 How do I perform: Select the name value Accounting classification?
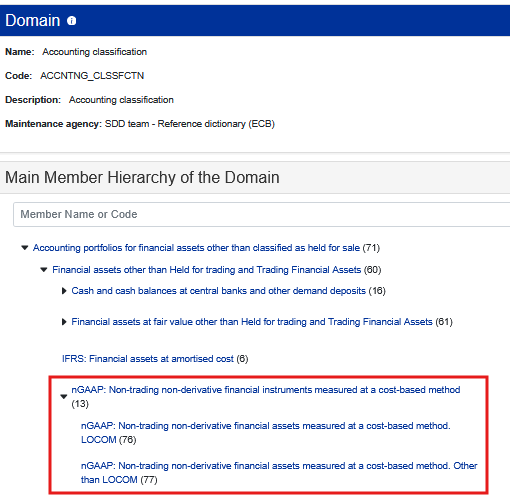[x=94, y=52]
